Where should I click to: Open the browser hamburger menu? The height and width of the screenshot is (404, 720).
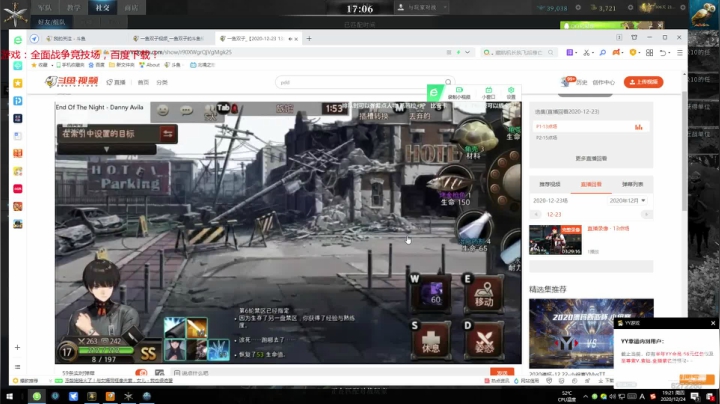[680, 53]
